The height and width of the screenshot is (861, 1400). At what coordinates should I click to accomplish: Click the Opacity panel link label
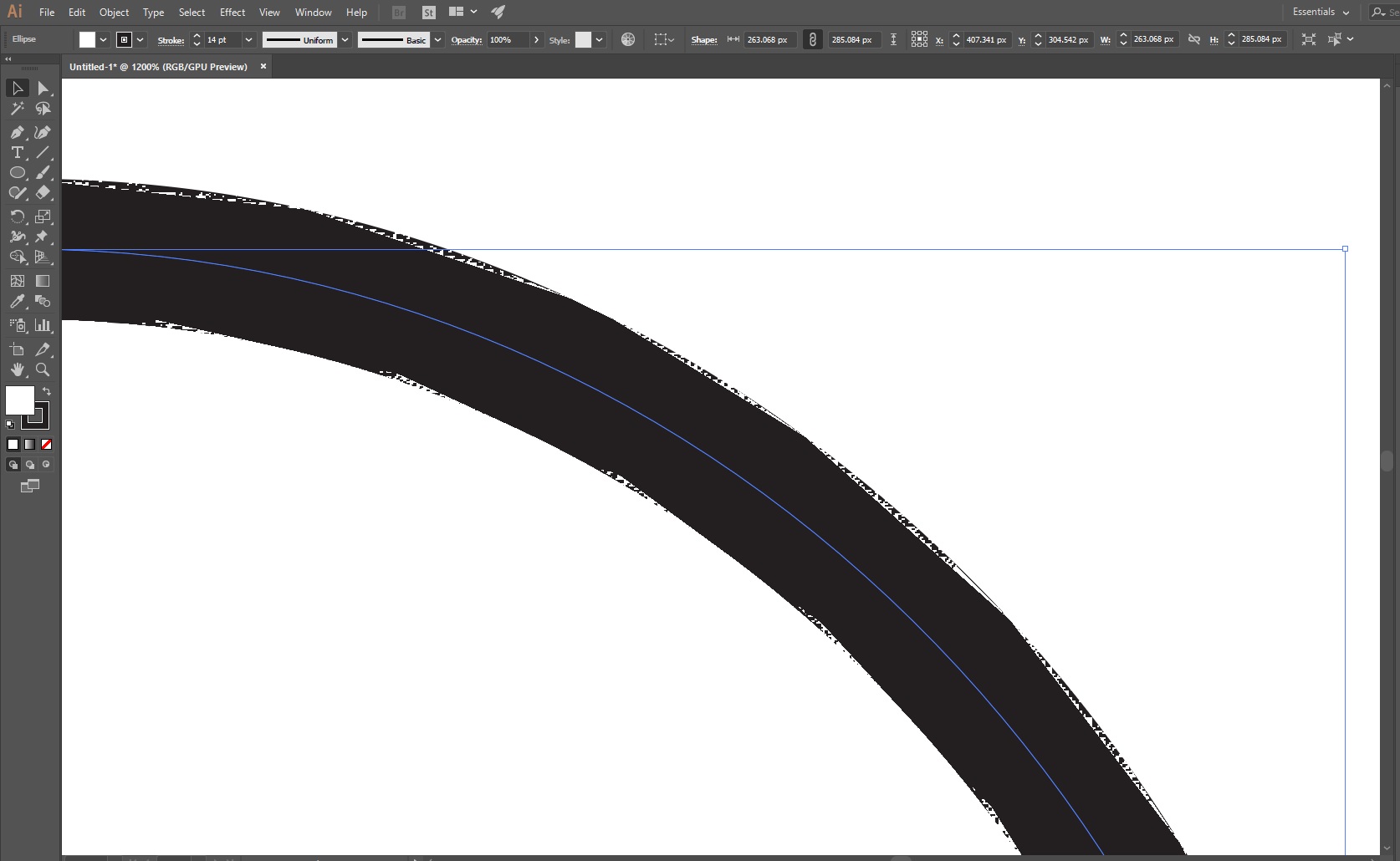466,40
